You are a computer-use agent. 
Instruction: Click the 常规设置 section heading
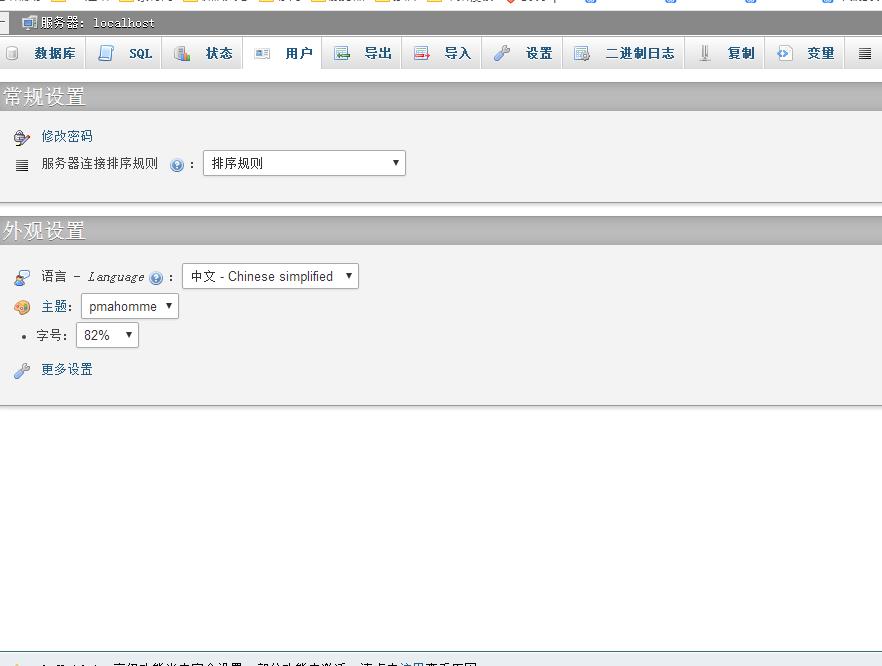point(44,97)
